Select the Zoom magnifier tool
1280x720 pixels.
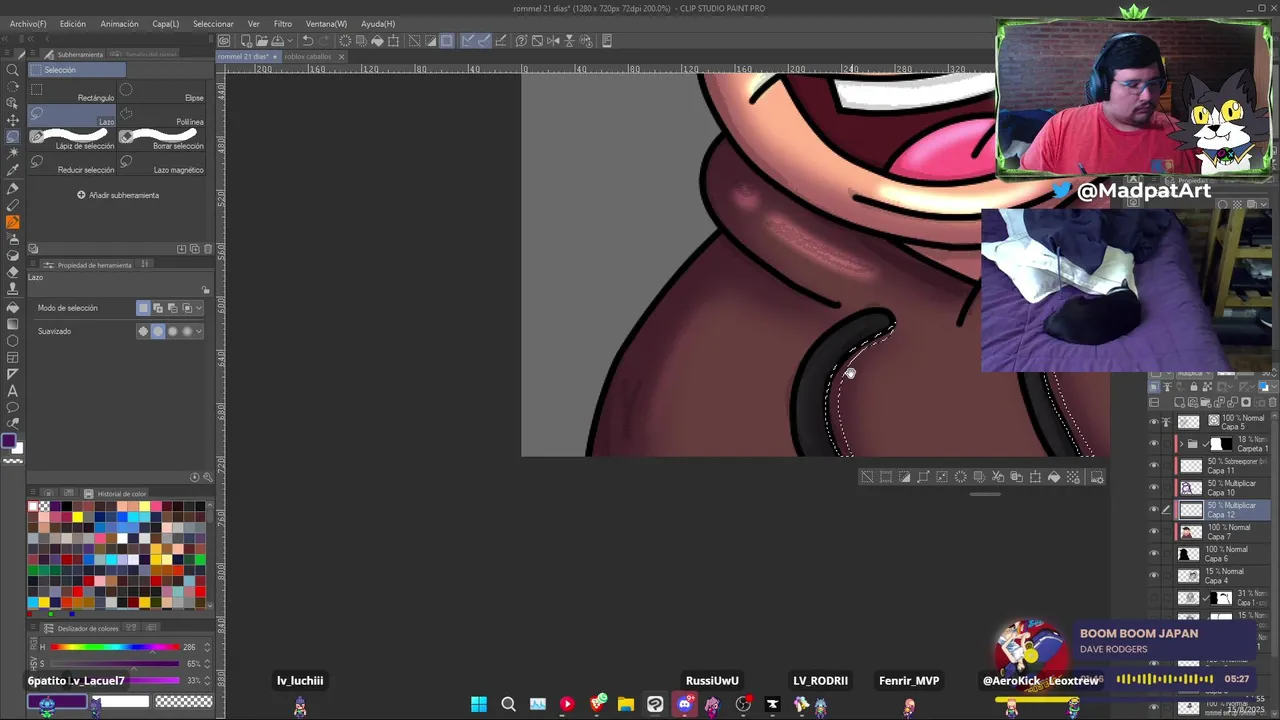point(13,69)
